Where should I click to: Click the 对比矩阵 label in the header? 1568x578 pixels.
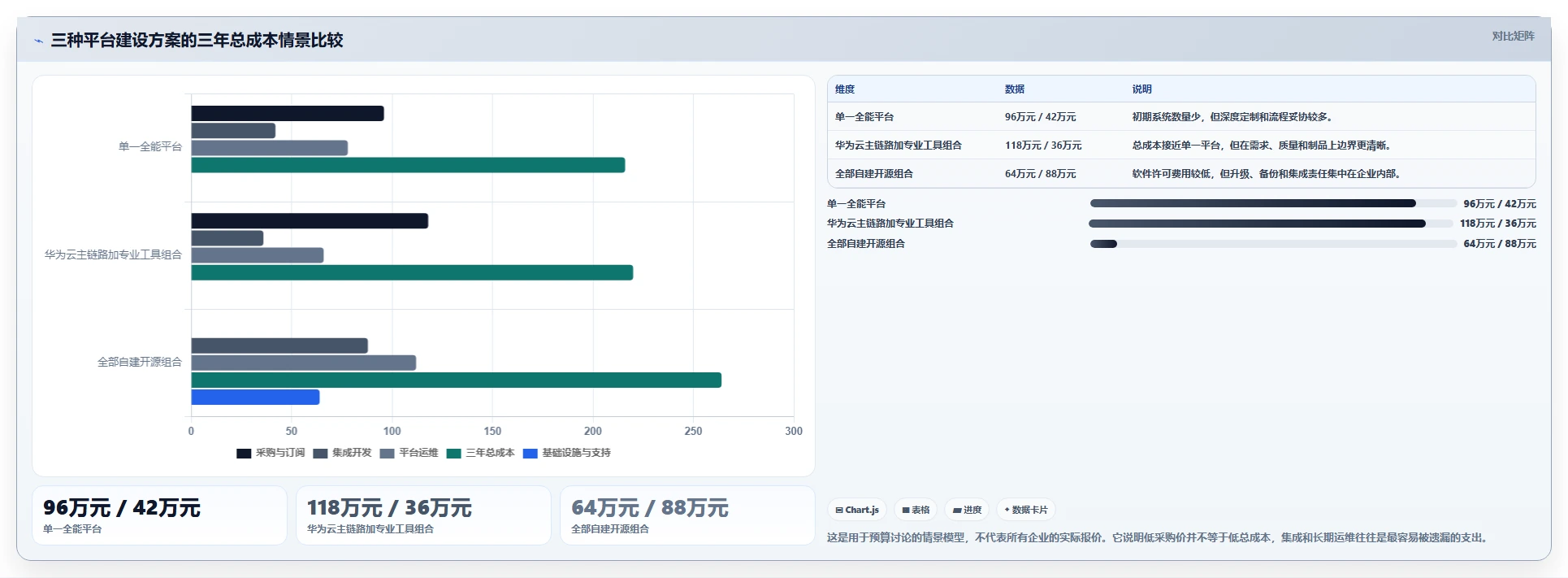[x=1513, y=36]
